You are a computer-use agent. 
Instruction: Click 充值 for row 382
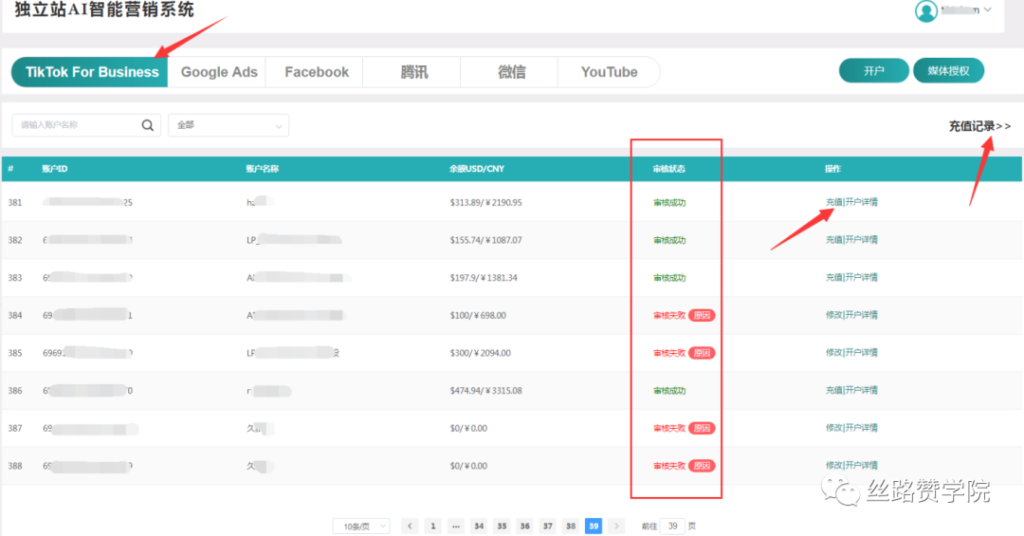coord(834,240)
